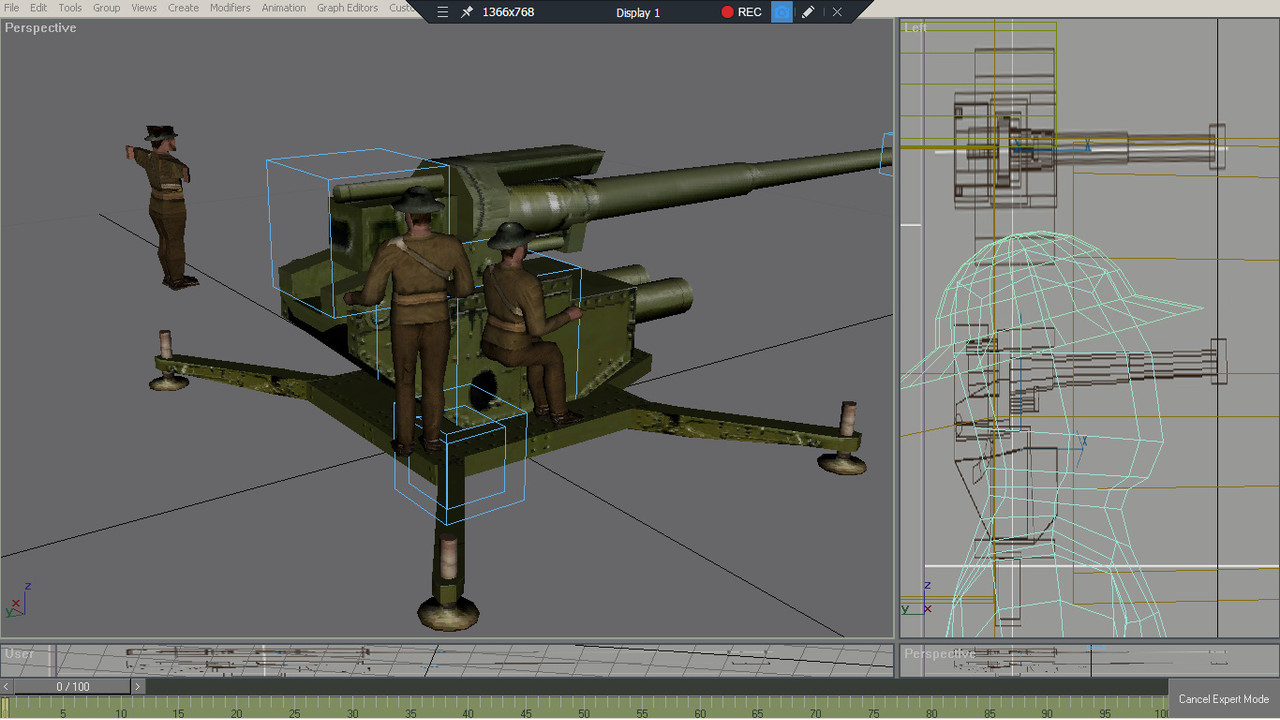This screenshot has height=720, width=1280.
Task: Click the blue screenshot camera icon
Action: (782, 12)
